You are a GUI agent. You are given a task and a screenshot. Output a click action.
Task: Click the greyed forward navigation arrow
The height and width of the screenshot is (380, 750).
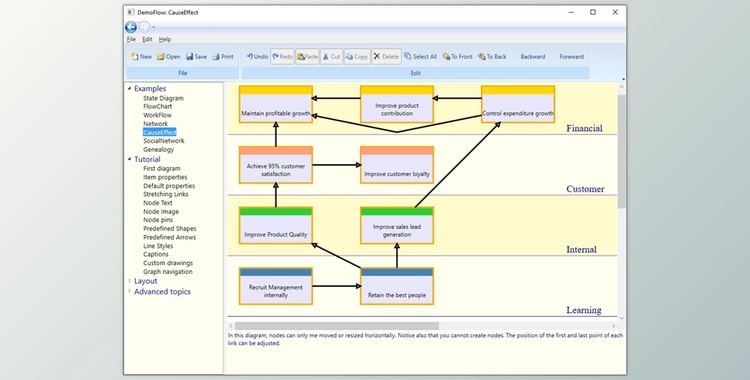point(144,27)
